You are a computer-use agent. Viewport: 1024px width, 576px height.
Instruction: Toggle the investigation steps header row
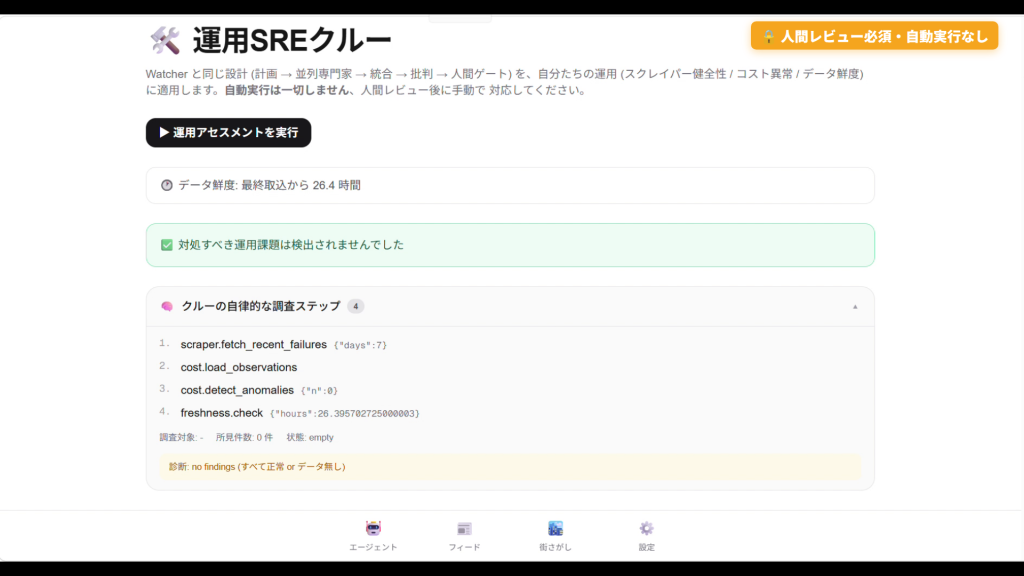coord(510,306)
